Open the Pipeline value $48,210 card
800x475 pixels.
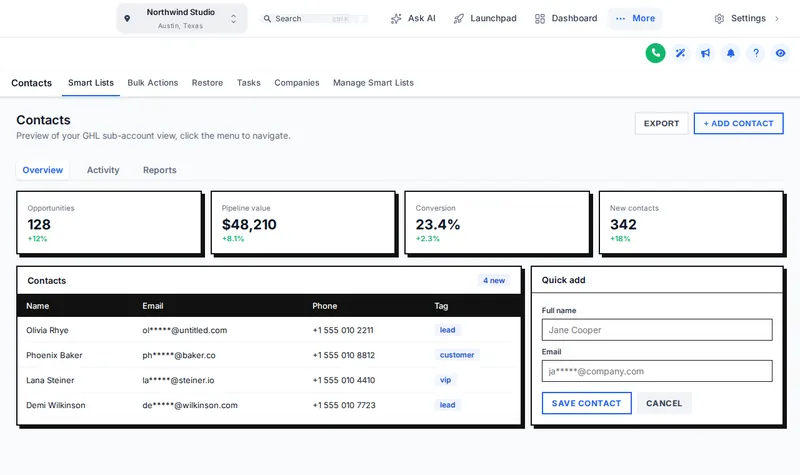tap(303, 222)
